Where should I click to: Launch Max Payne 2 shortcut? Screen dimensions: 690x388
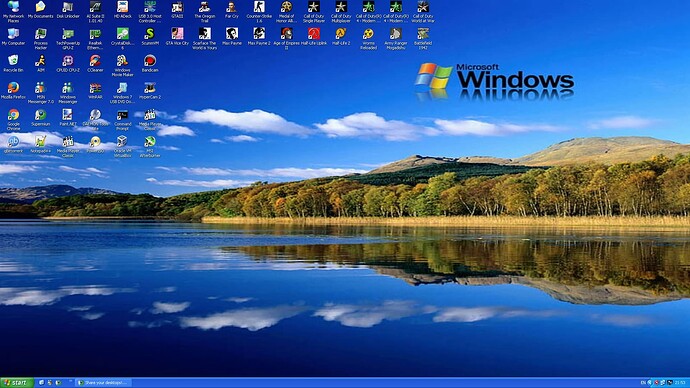(x=259, y=37)
